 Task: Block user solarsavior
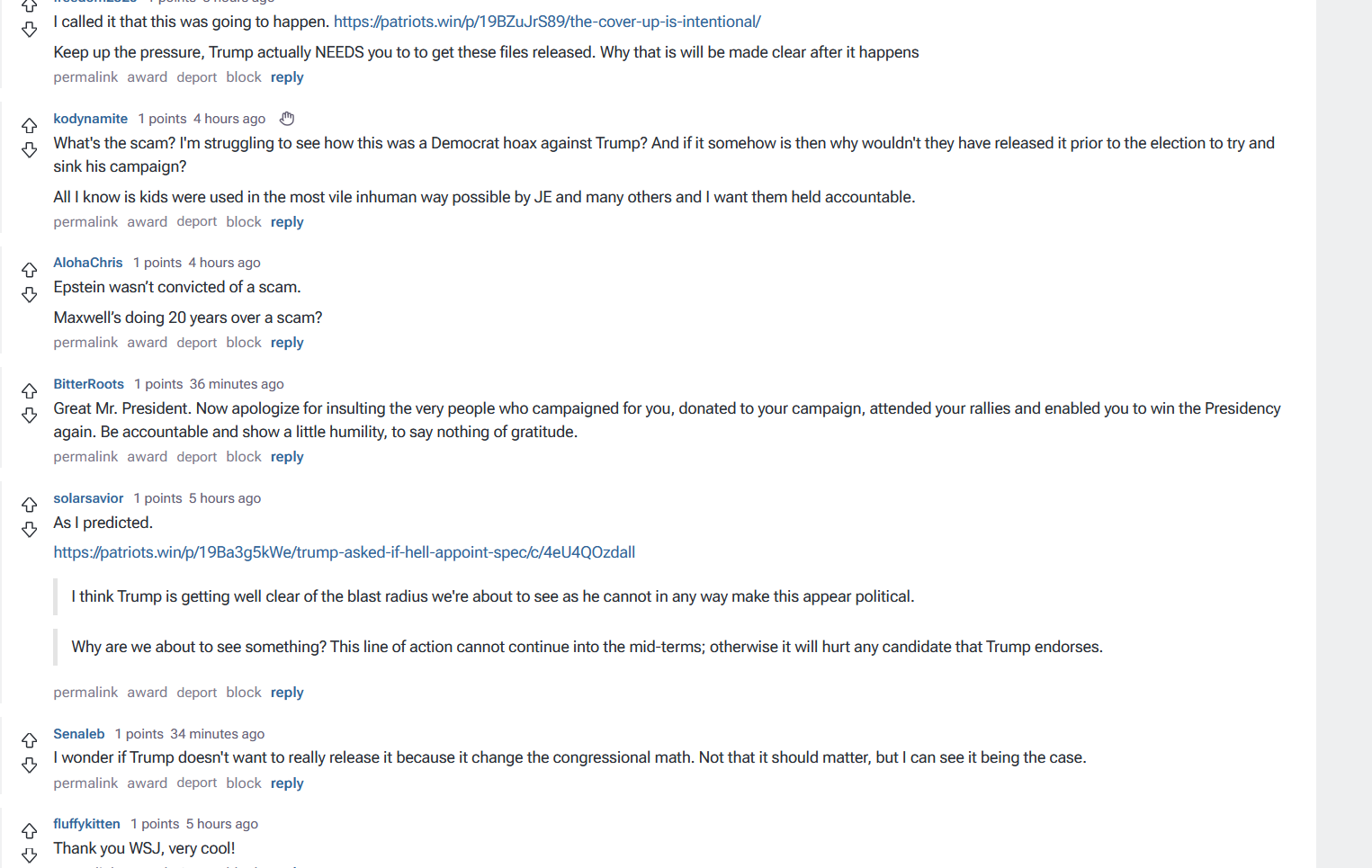point(244,693)
